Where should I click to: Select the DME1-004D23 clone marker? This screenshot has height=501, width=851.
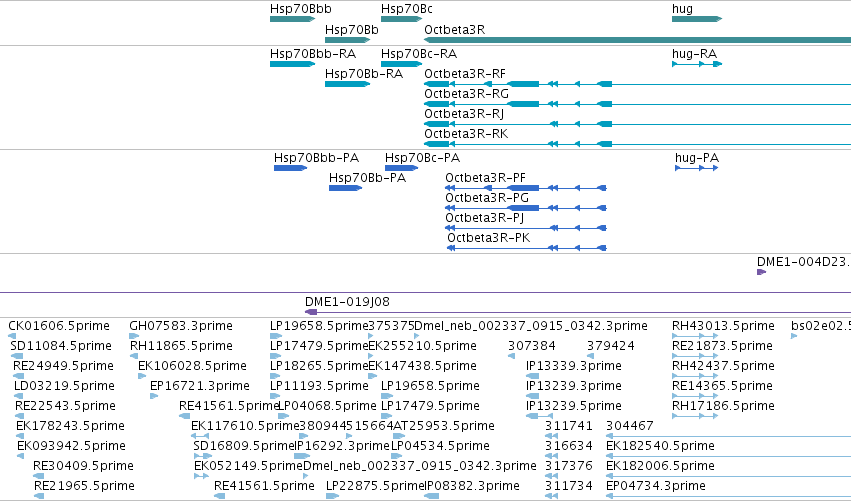[x=761, y=272]
